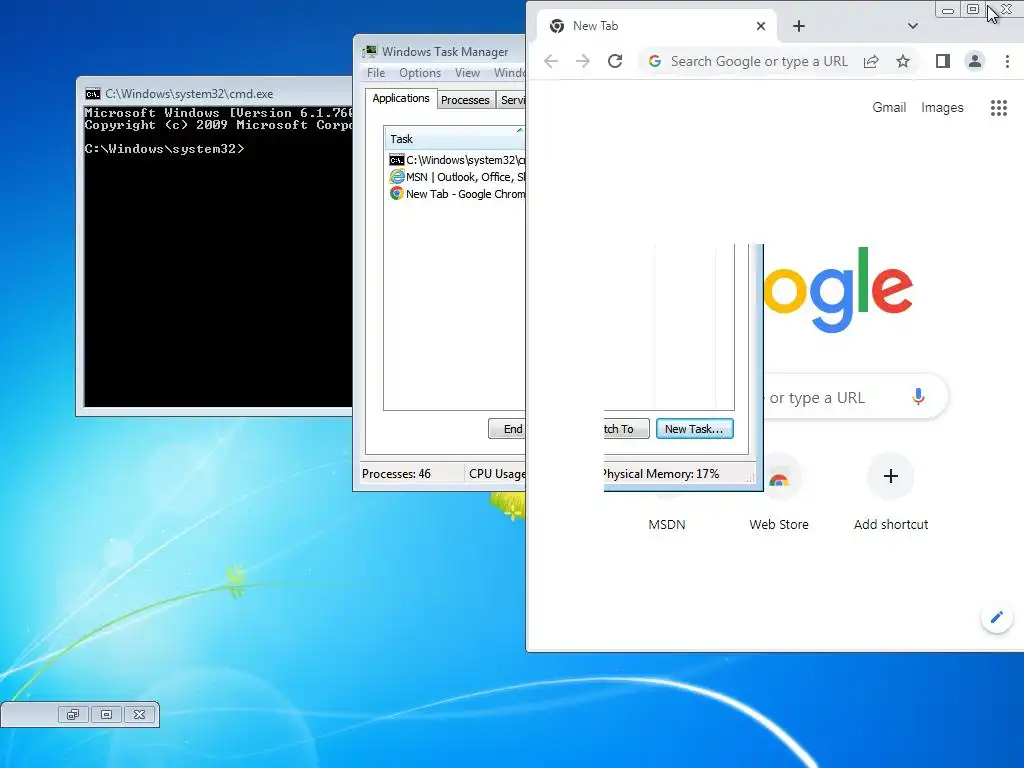The image size is (1024, 768).
Task: Open Chrome's side panel icon
Action: (942, 61)
